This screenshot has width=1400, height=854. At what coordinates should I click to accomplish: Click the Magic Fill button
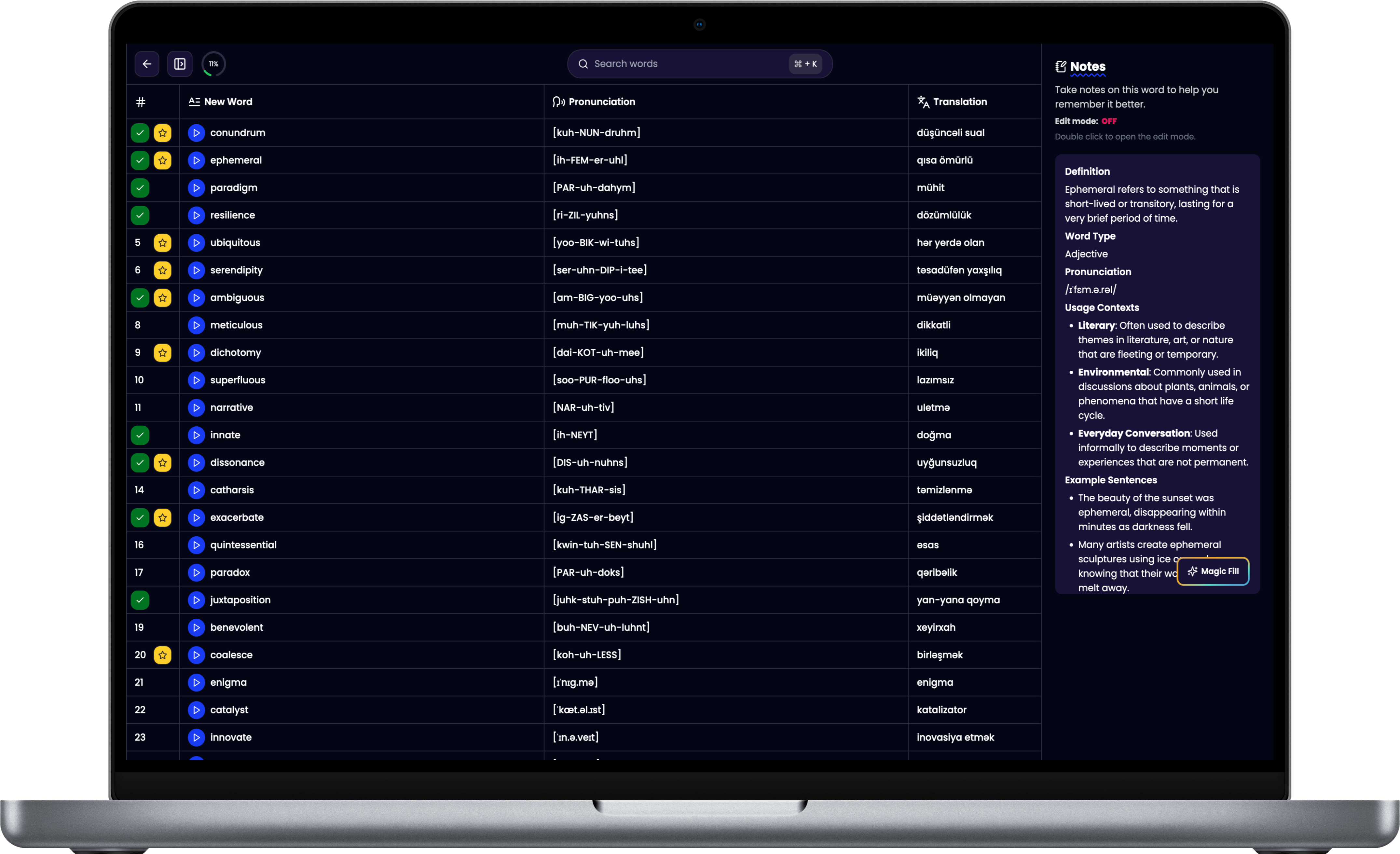1213,571
